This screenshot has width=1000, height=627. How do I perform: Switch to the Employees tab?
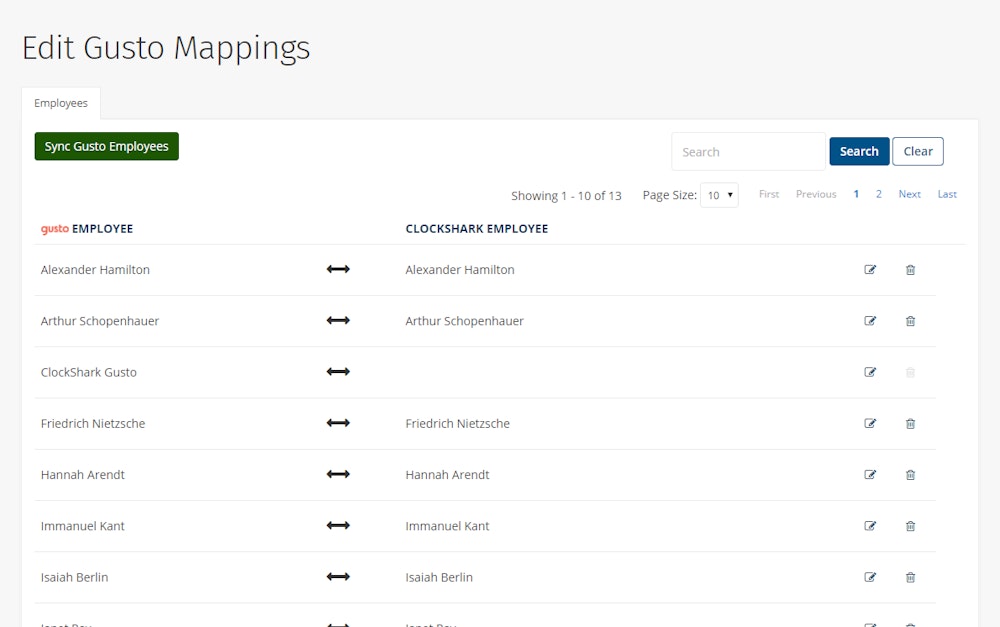[61, 103]
